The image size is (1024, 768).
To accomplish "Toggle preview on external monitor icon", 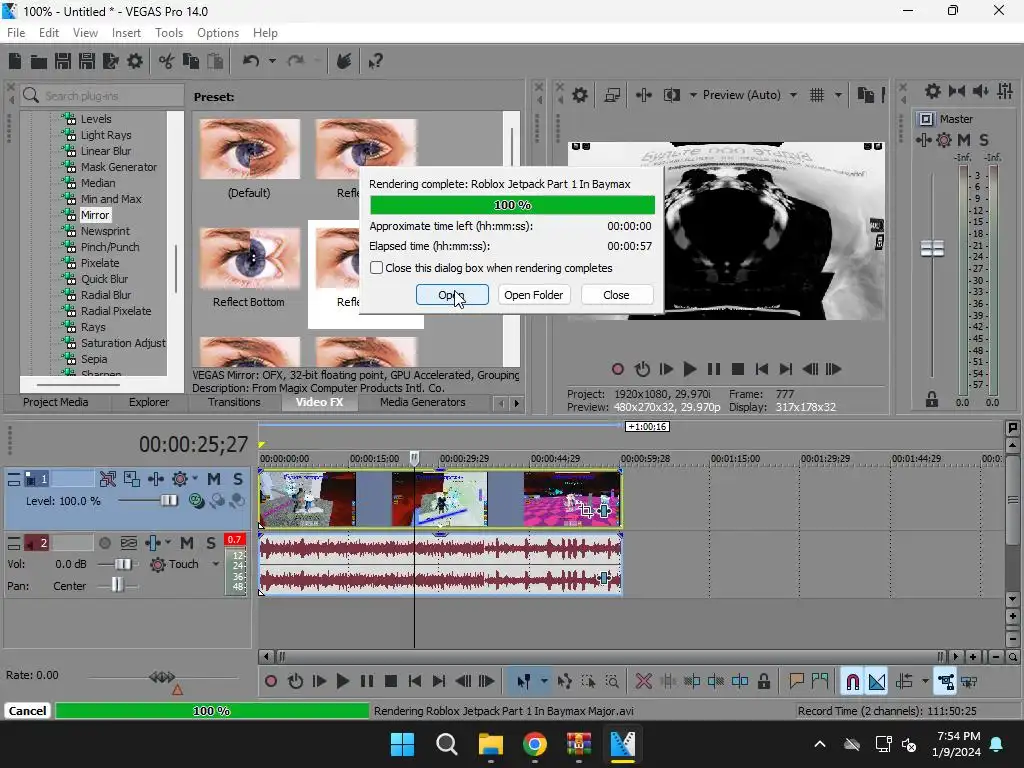I will tap(612, 95).
